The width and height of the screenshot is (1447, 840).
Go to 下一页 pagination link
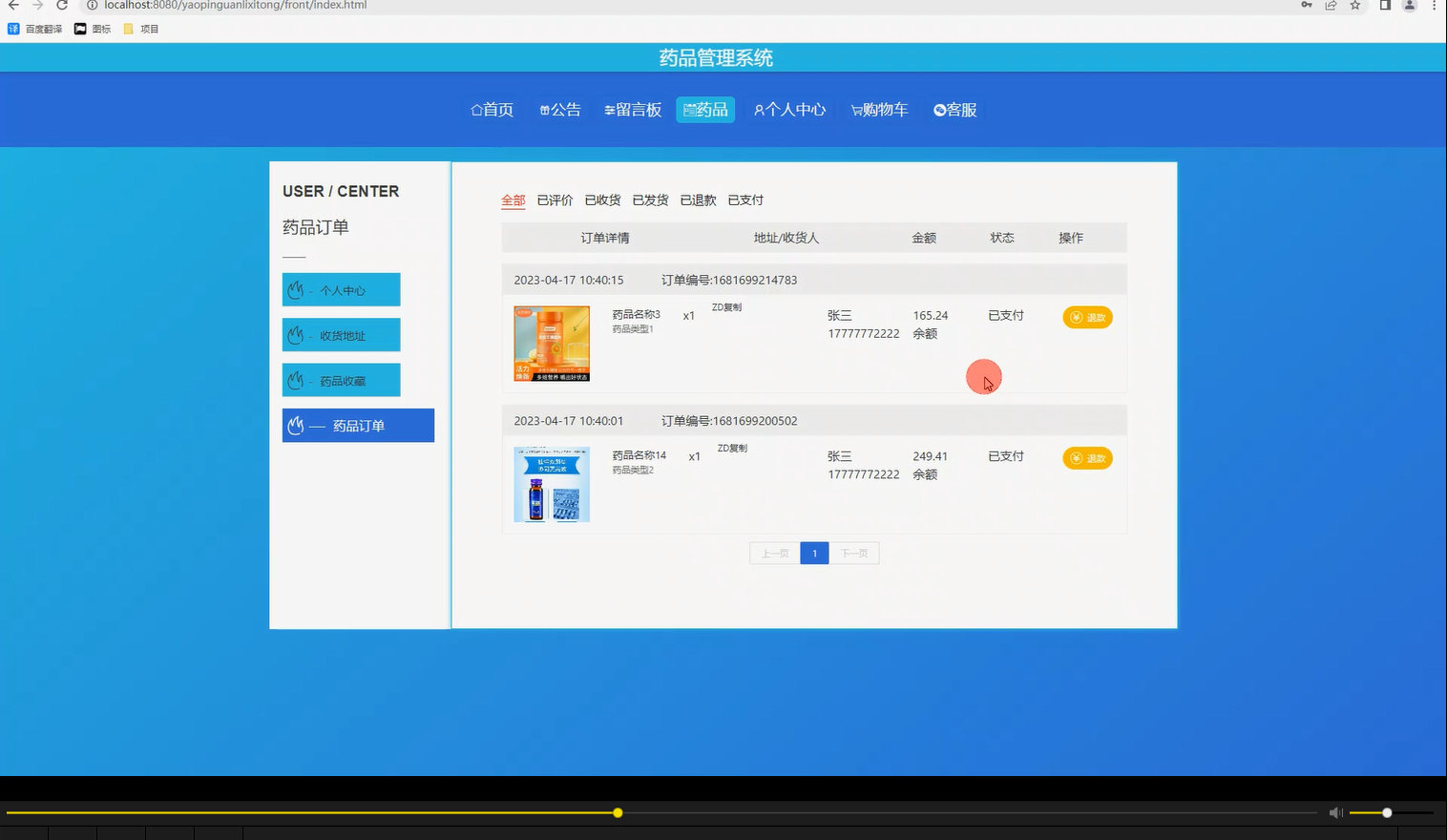tap(854, 553)
